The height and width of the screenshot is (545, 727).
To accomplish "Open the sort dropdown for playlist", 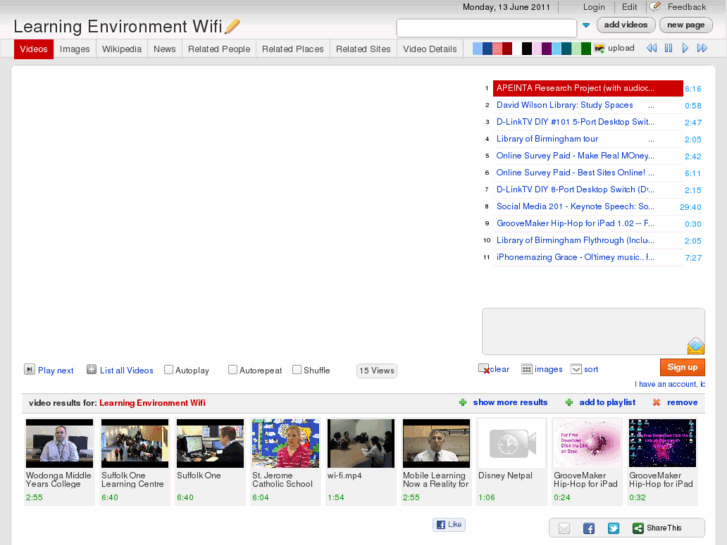I will [577, 369].
